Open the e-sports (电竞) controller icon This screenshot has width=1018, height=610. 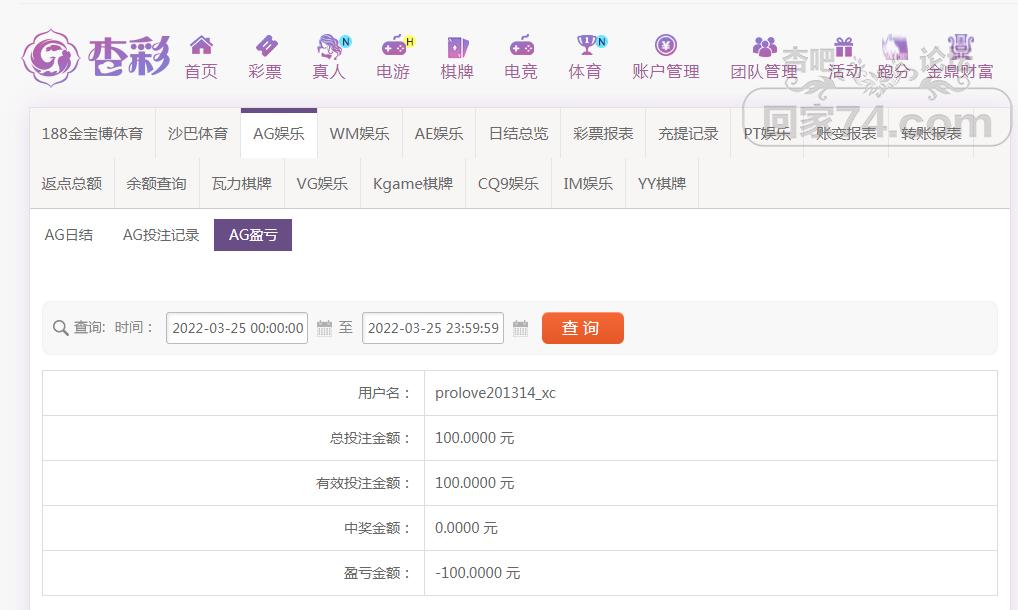[x=521, y=46]
